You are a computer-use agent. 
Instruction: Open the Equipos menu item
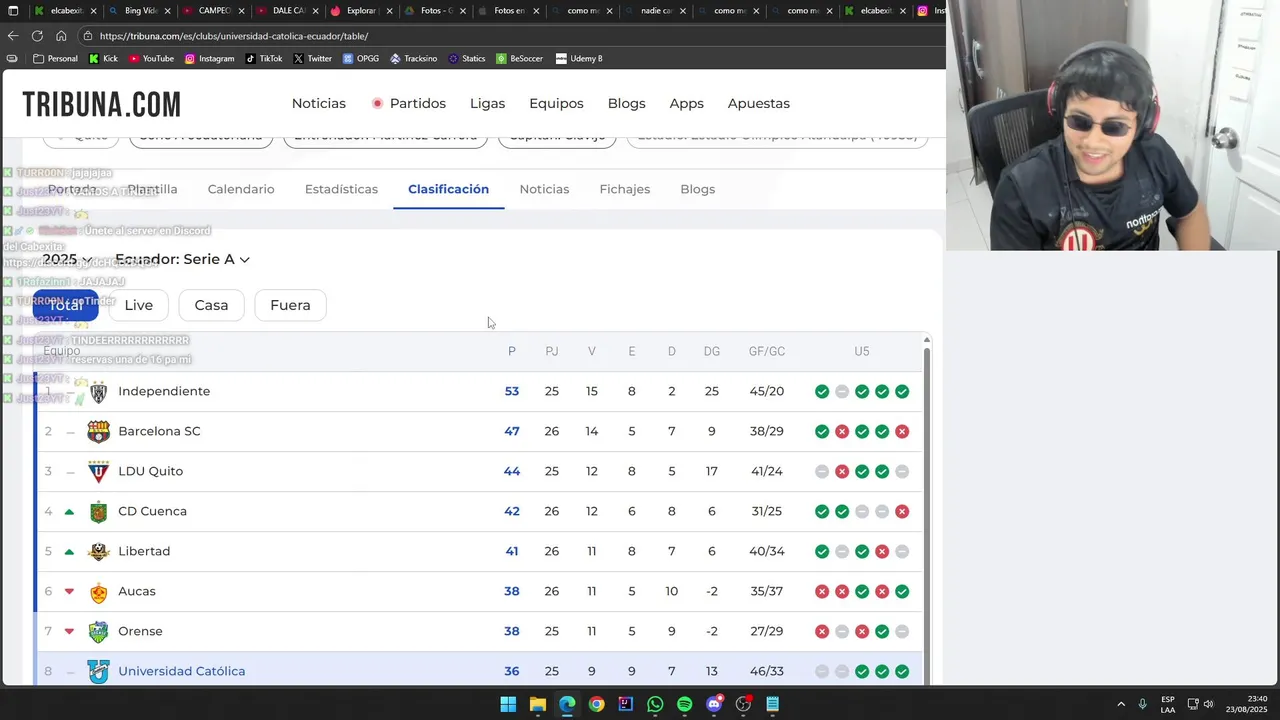point(556,104)
